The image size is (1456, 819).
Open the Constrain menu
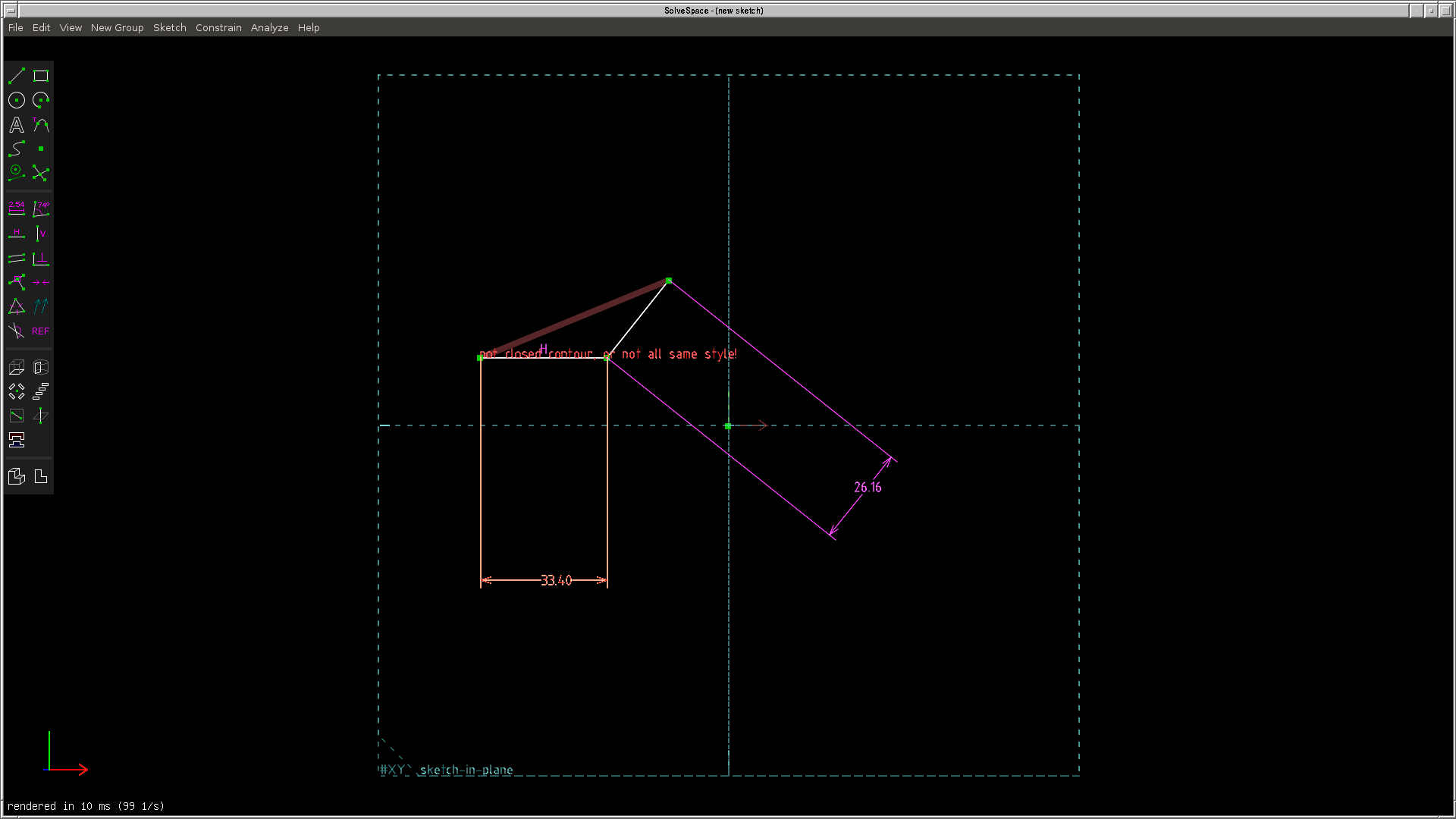(x=218, y=27)
